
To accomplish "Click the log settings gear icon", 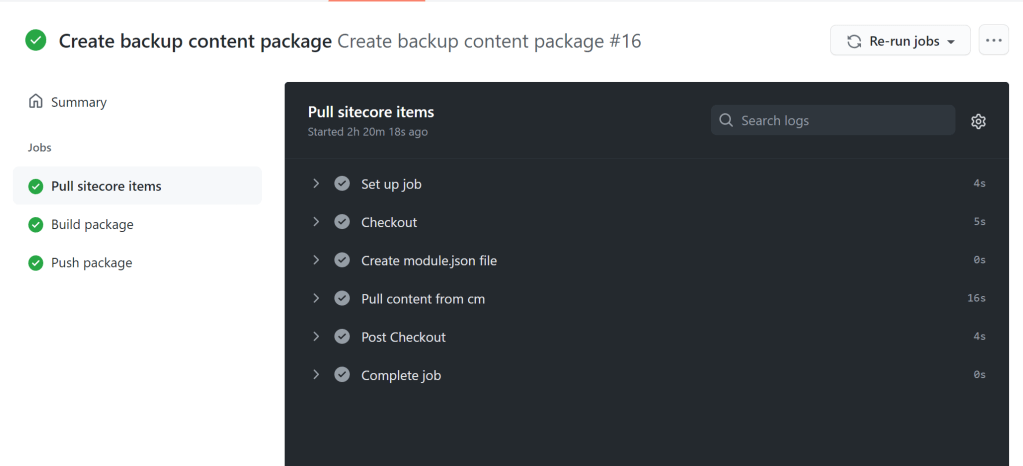I will coord(978,121).
